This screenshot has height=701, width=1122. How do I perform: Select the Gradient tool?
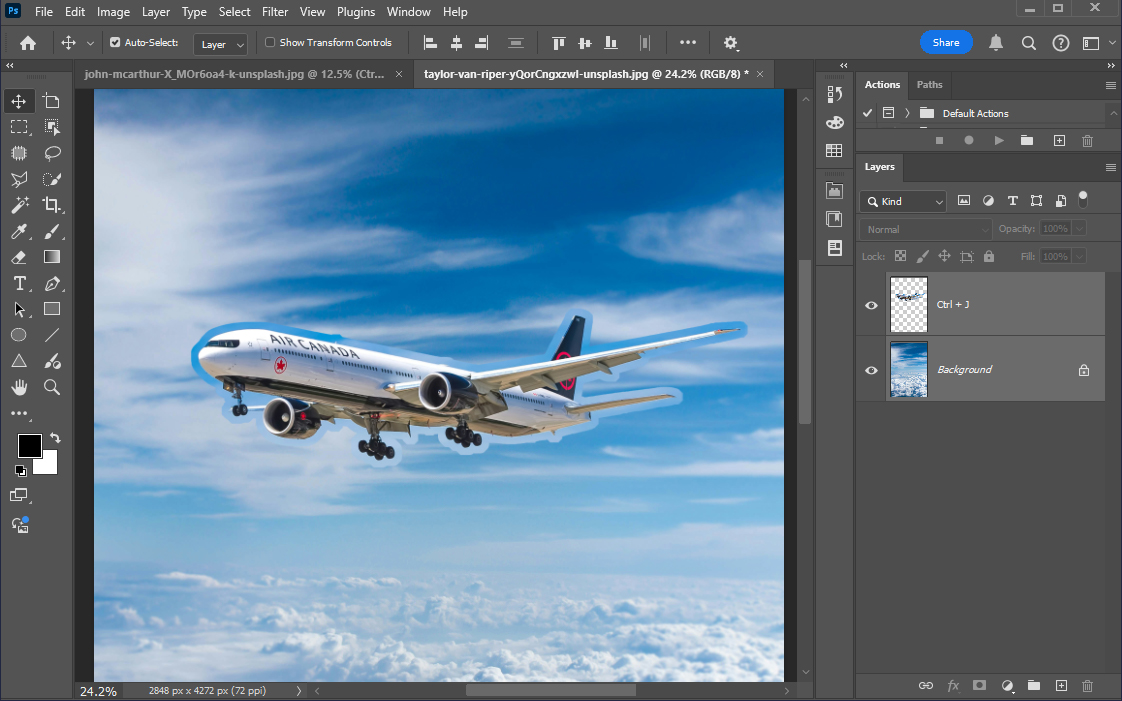[52, 257]
